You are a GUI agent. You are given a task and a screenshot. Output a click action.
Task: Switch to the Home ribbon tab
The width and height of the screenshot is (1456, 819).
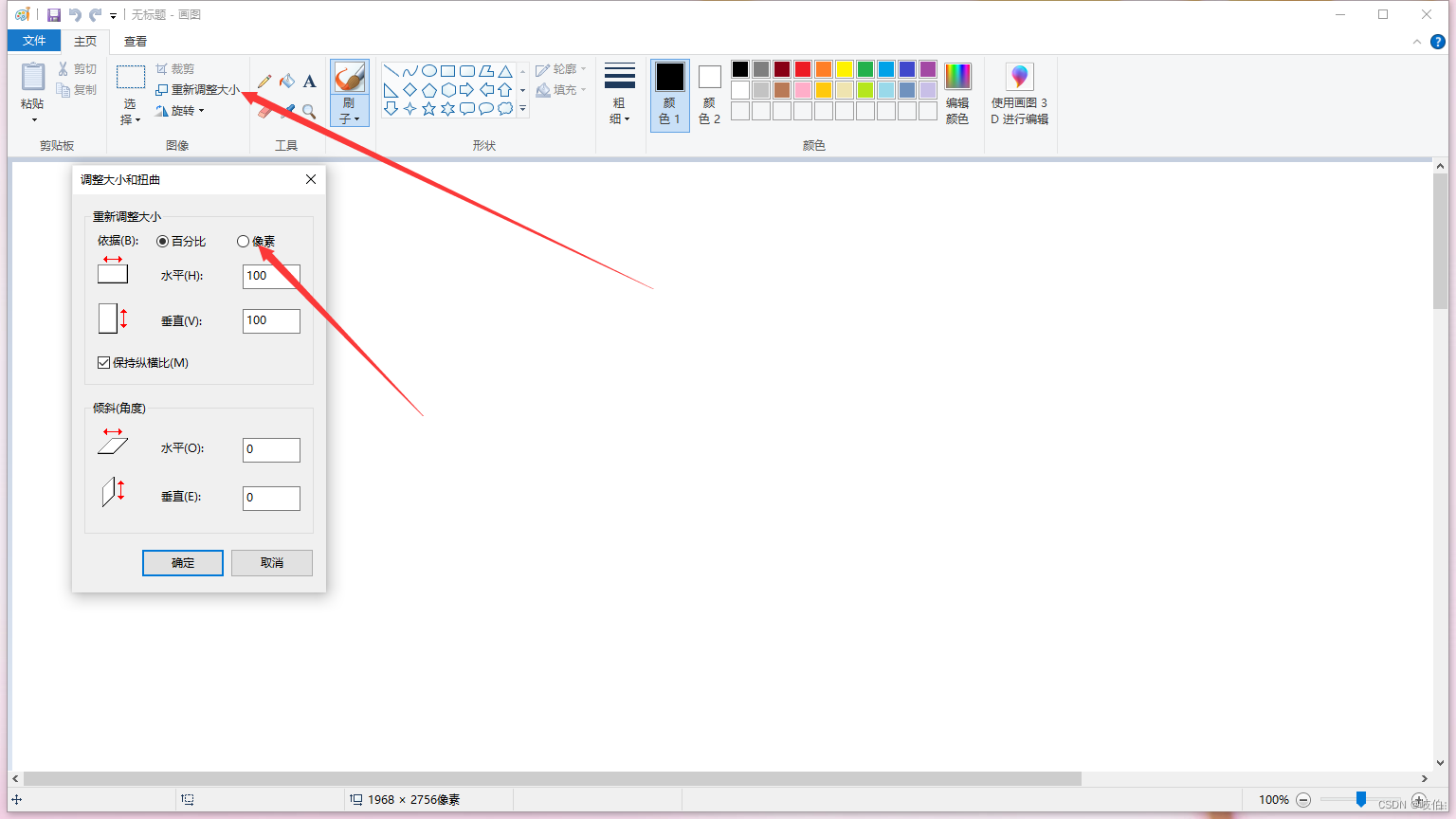(x=85, y=41)
